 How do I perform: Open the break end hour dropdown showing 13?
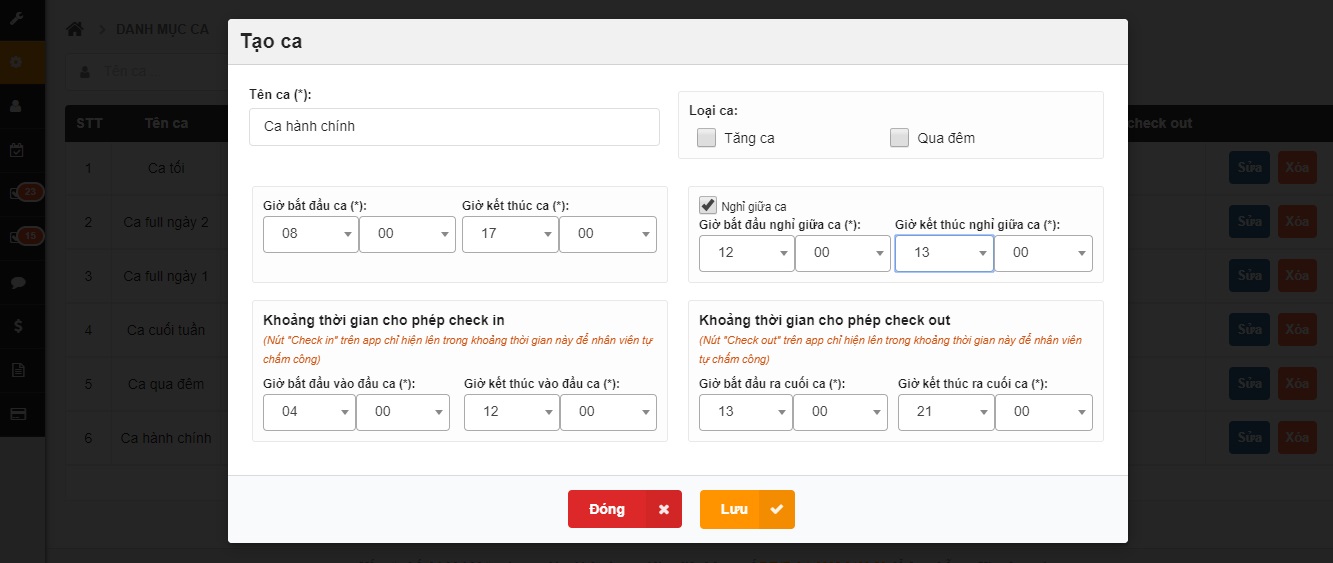pos(943,253)
